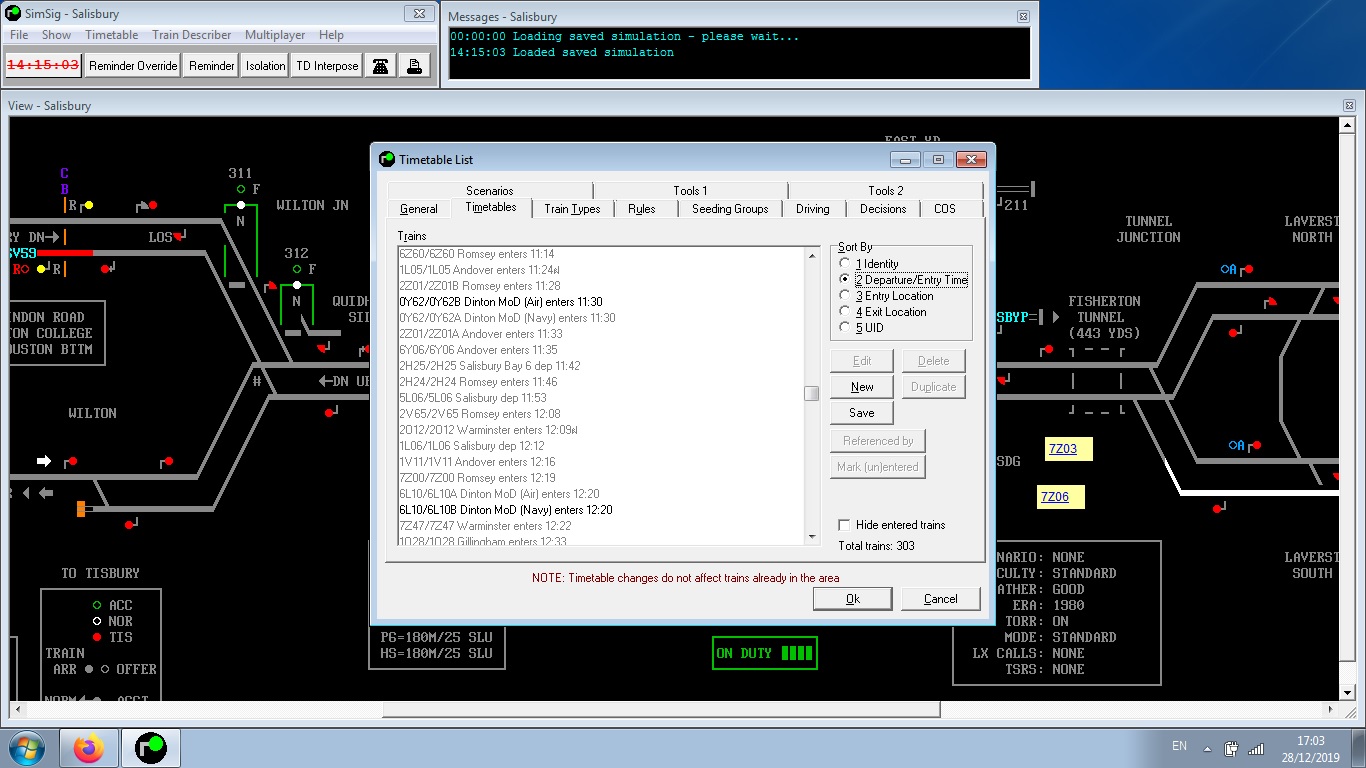Open the Windows Start menu
The width and height of the screenshot is (1366, 768).
27,748
